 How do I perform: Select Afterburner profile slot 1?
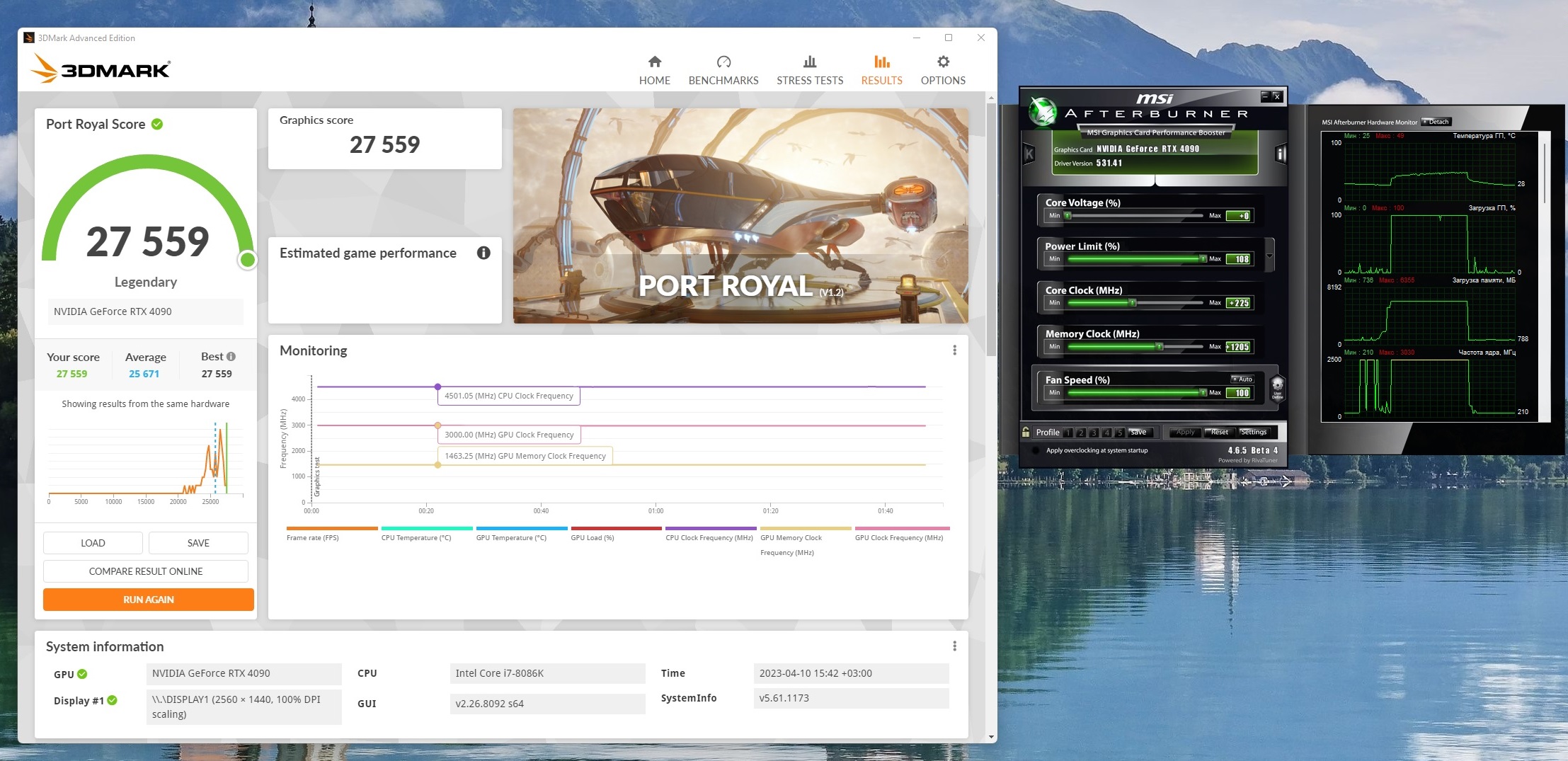pos(1068,433)
